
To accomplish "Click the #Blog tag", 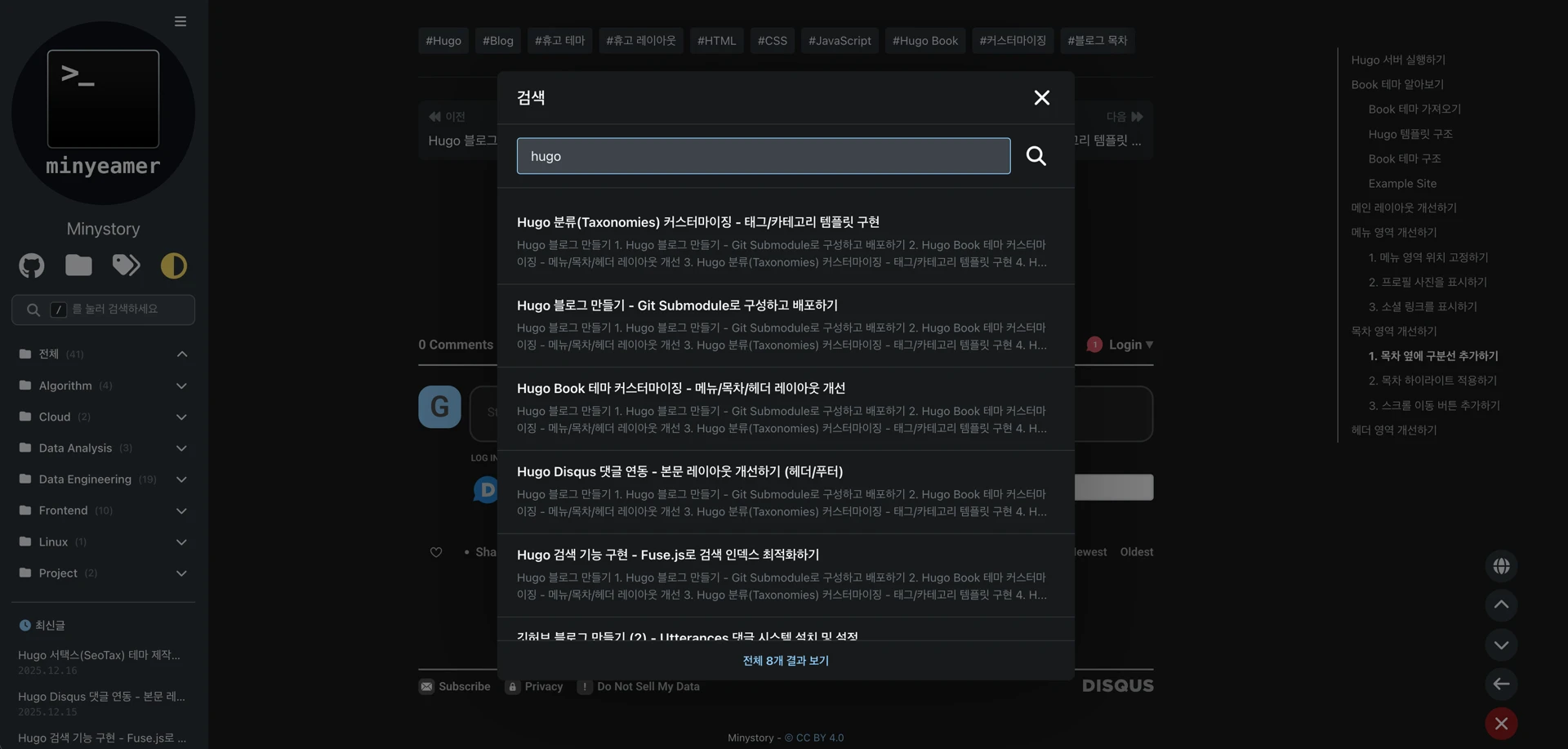I will [x=498, y=40].
